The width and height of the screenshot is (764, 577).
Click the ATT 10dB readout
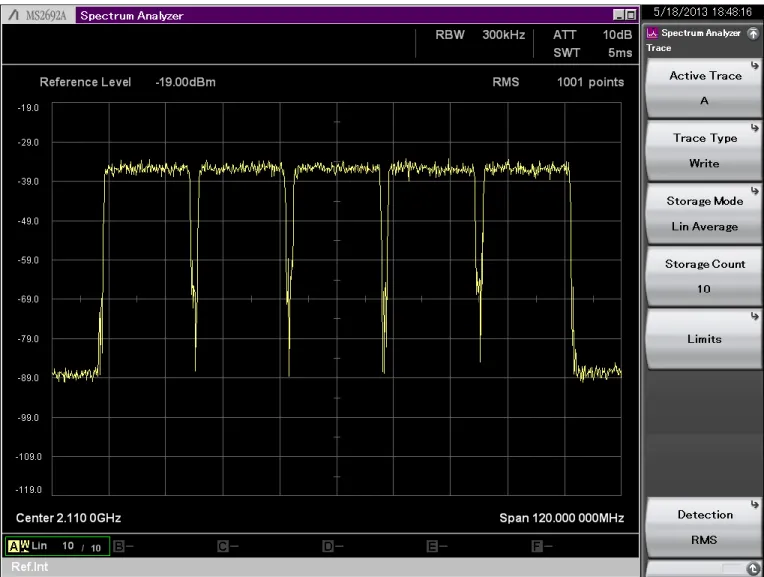pos(592,35)
